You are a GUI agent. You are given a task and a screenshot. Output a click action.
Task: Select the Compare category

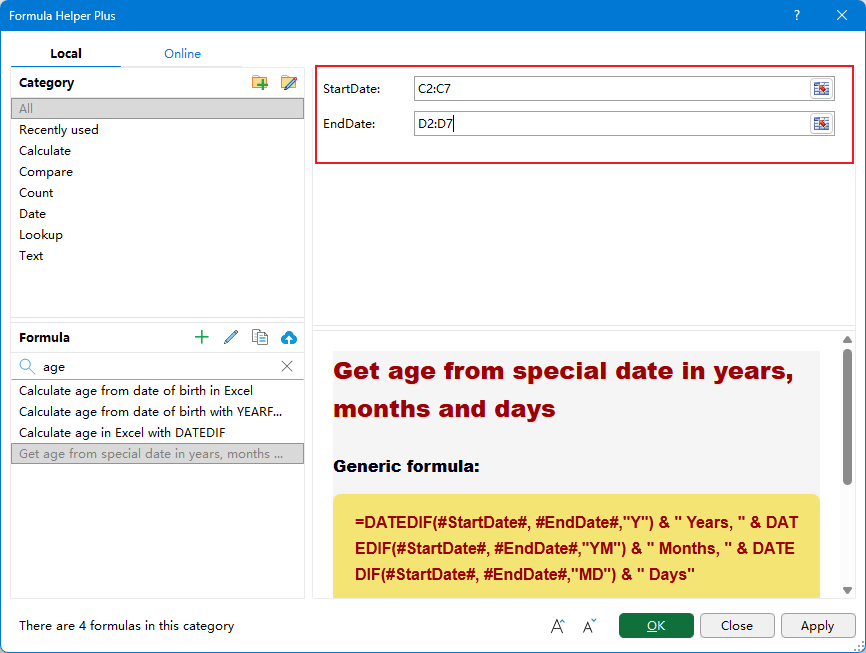[157, 172]
